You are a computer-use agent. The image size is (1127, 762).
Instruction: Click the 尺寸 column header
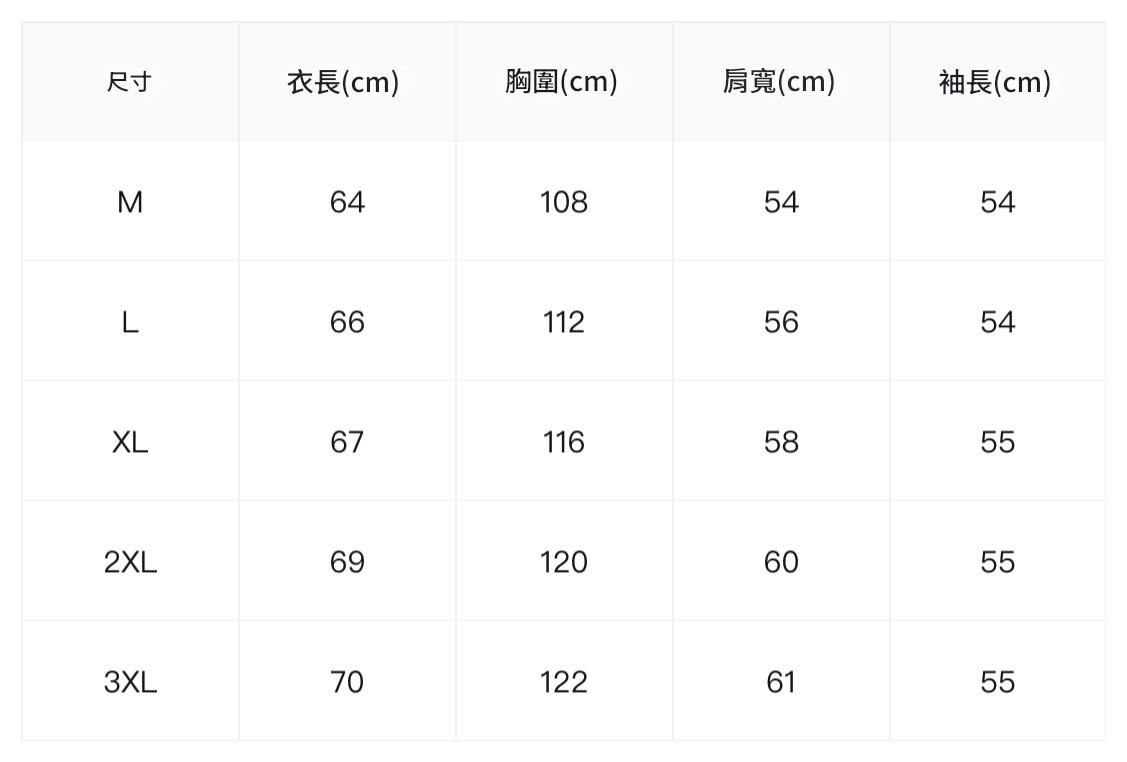pos(130,82)
